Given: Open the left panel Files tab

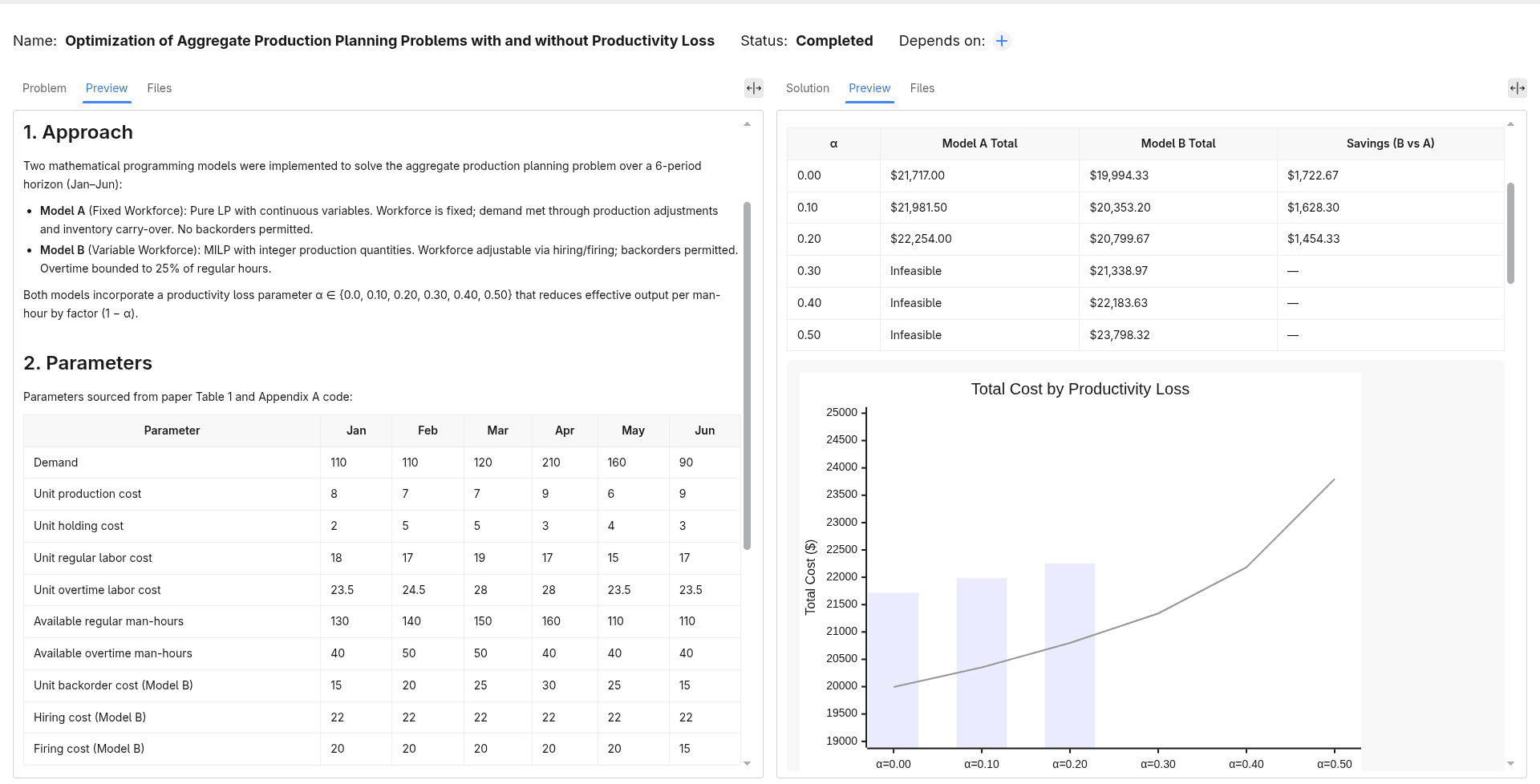Looking at the screenshot, I should tap(160, 88).
